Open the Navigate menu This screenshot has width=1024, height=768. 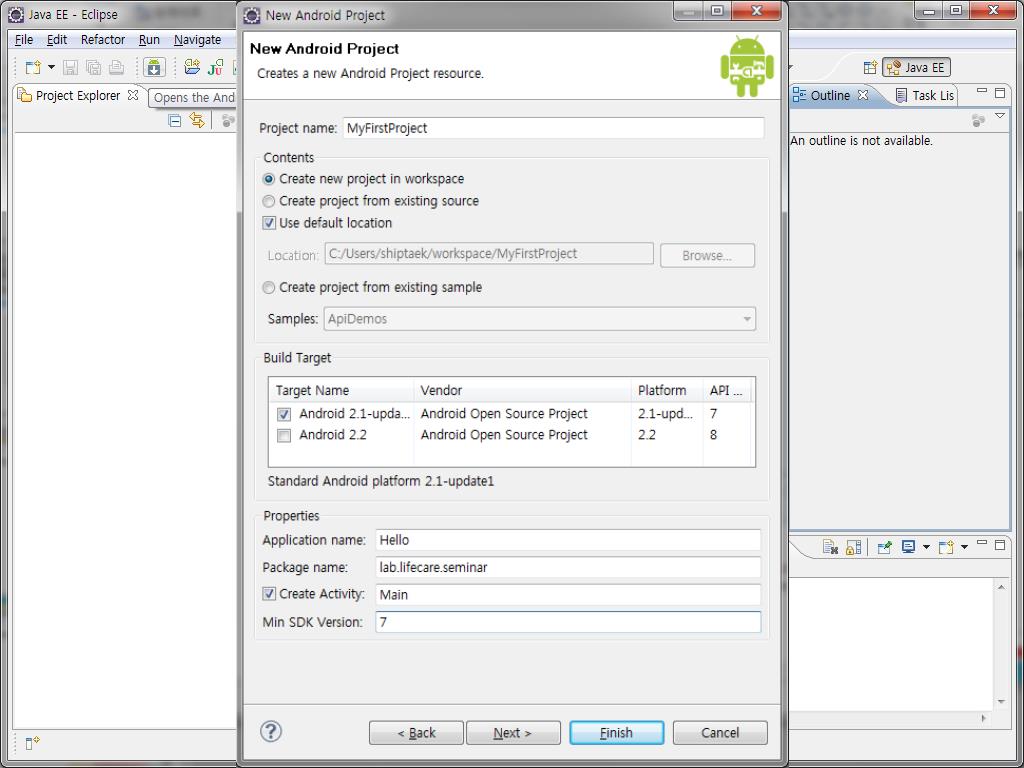click(x=197, y=40)
